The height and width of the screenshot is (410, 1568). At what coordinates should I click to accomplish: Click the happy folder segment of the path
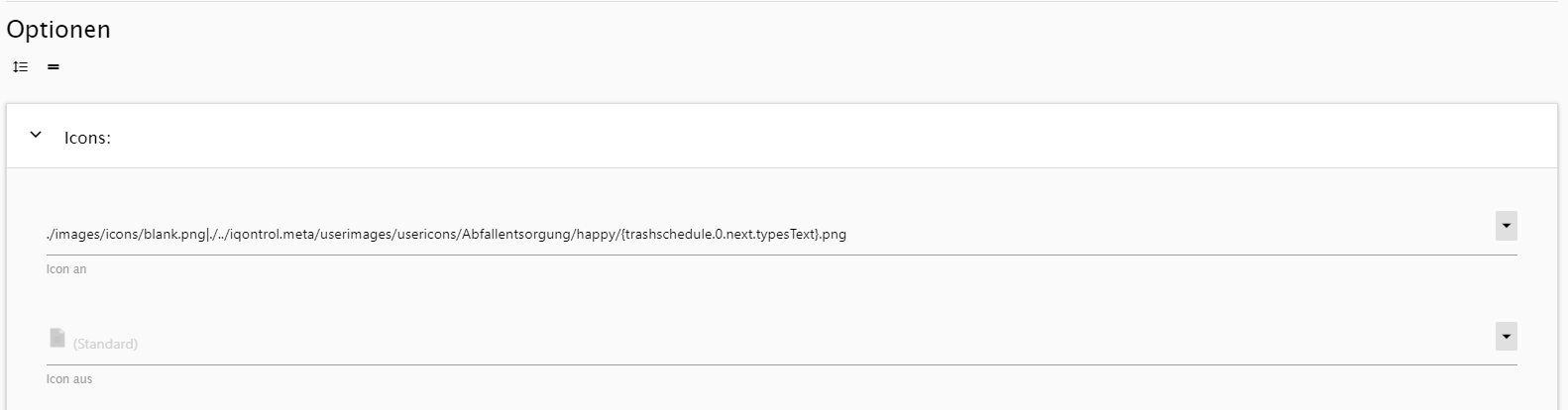coord(595,235)
